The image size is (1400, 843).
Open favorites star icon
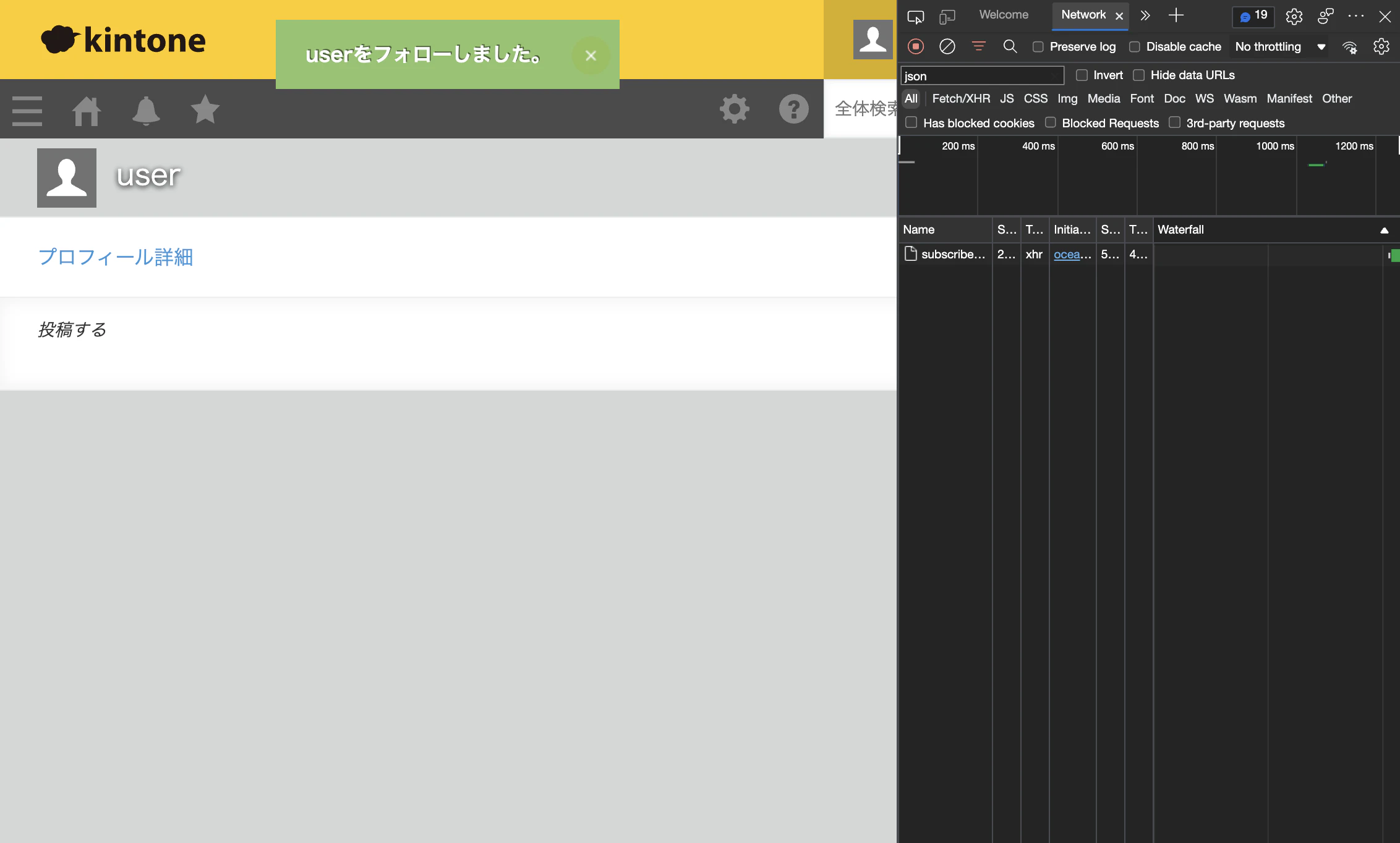coord(205,109)
